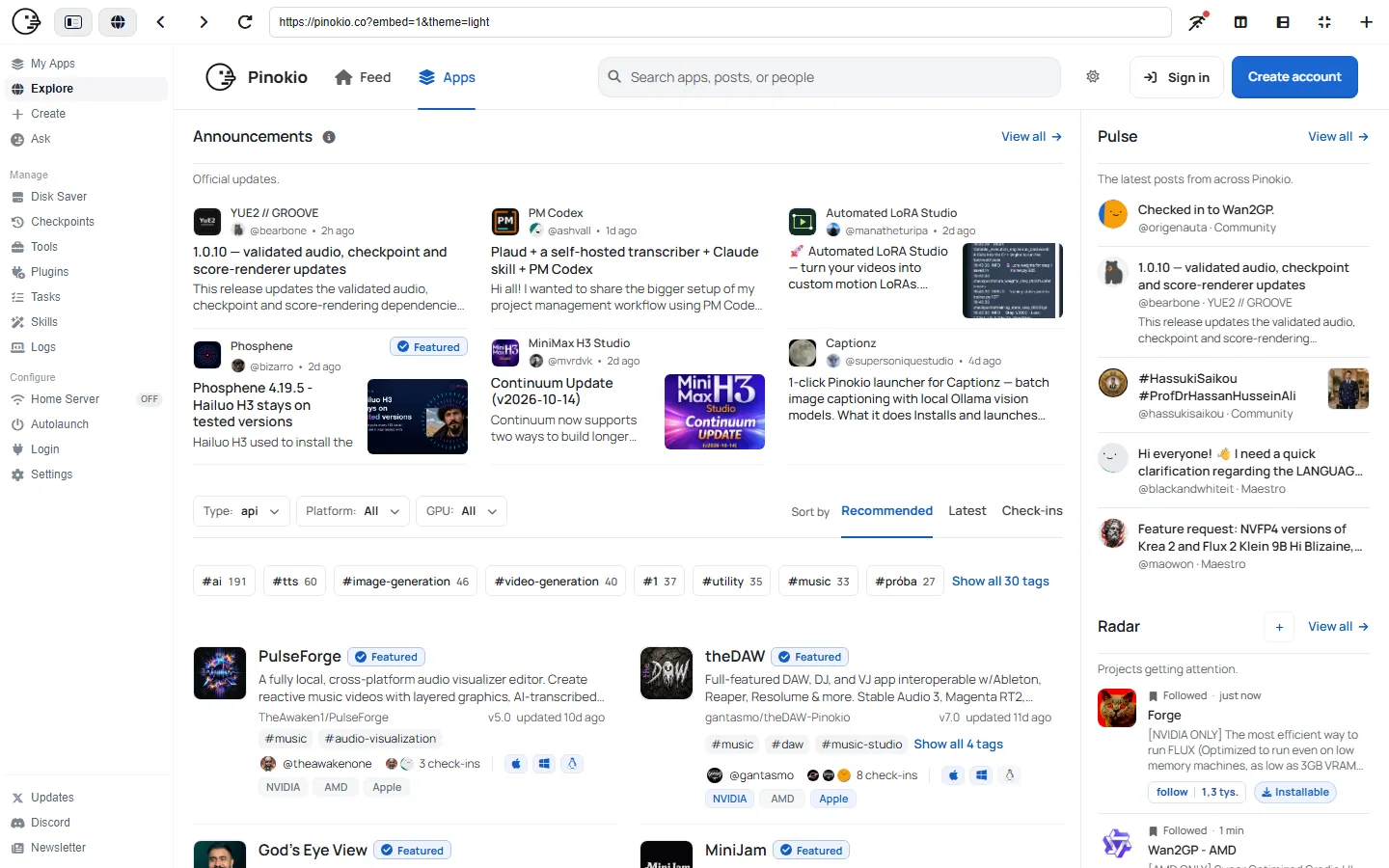Click the collapse fullscreen arrows icon
Image resolution: width=1389 pixels, height=868 pixels.
pyautogui.click(x=1324, y=21)
